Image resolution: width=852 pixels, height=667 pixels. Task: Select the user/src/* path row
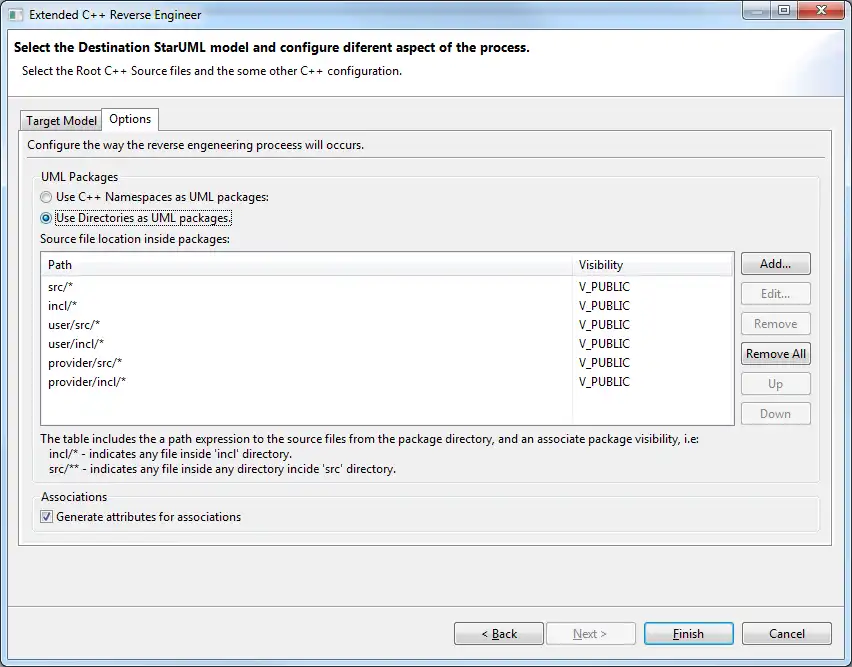coord(387,325)
